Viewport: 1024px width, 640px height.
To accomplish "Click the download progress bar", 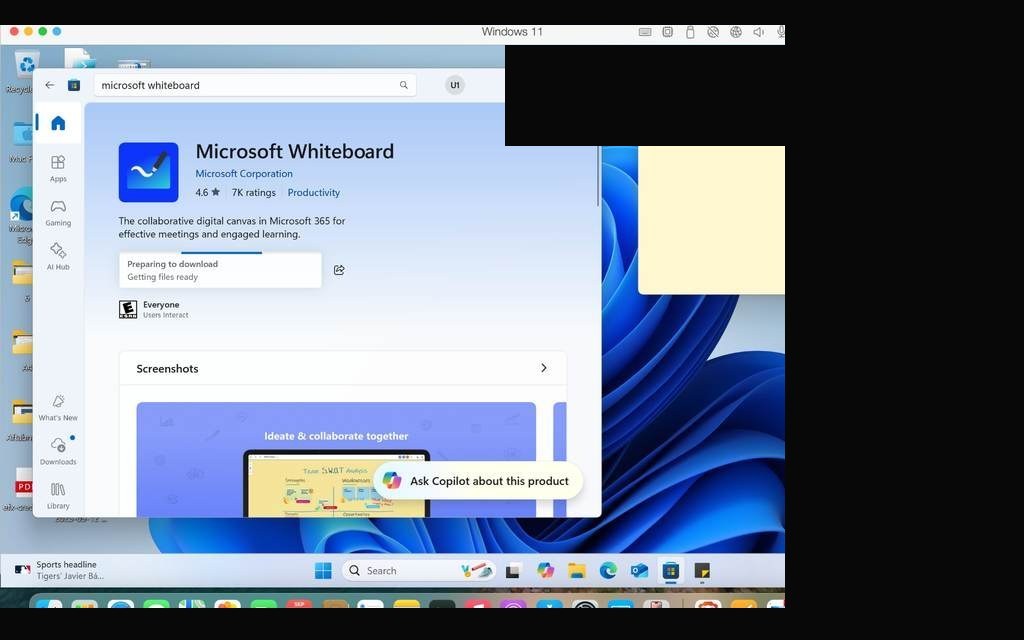I will click(221, 253).
